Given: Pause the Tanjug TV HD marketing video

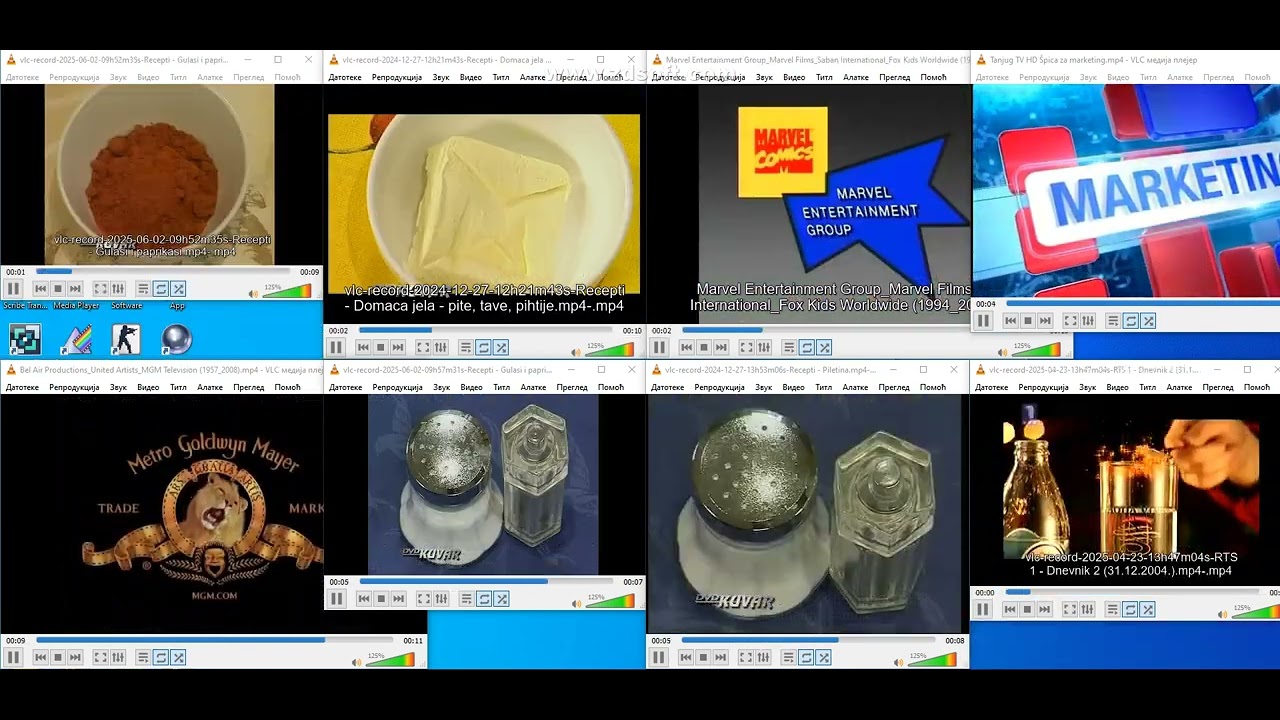Looking at the screenshot, I should point(983,321).
